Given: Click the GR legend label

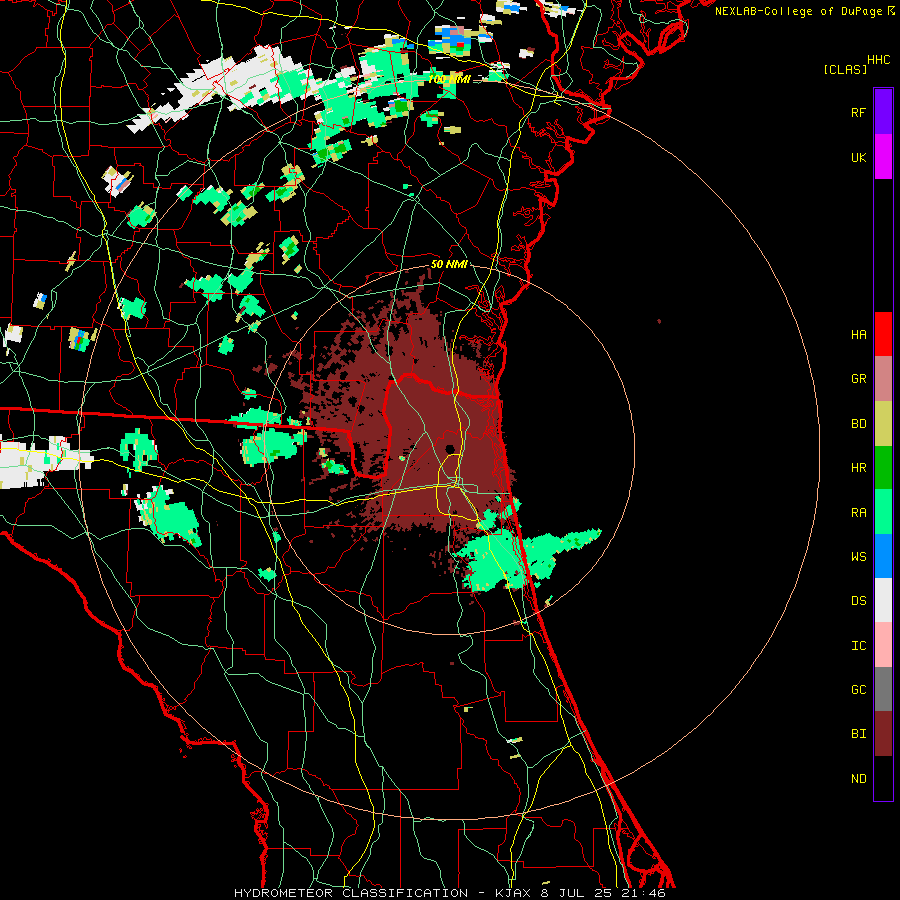Looking at the screenshot, I should click(x=859, y=379).
